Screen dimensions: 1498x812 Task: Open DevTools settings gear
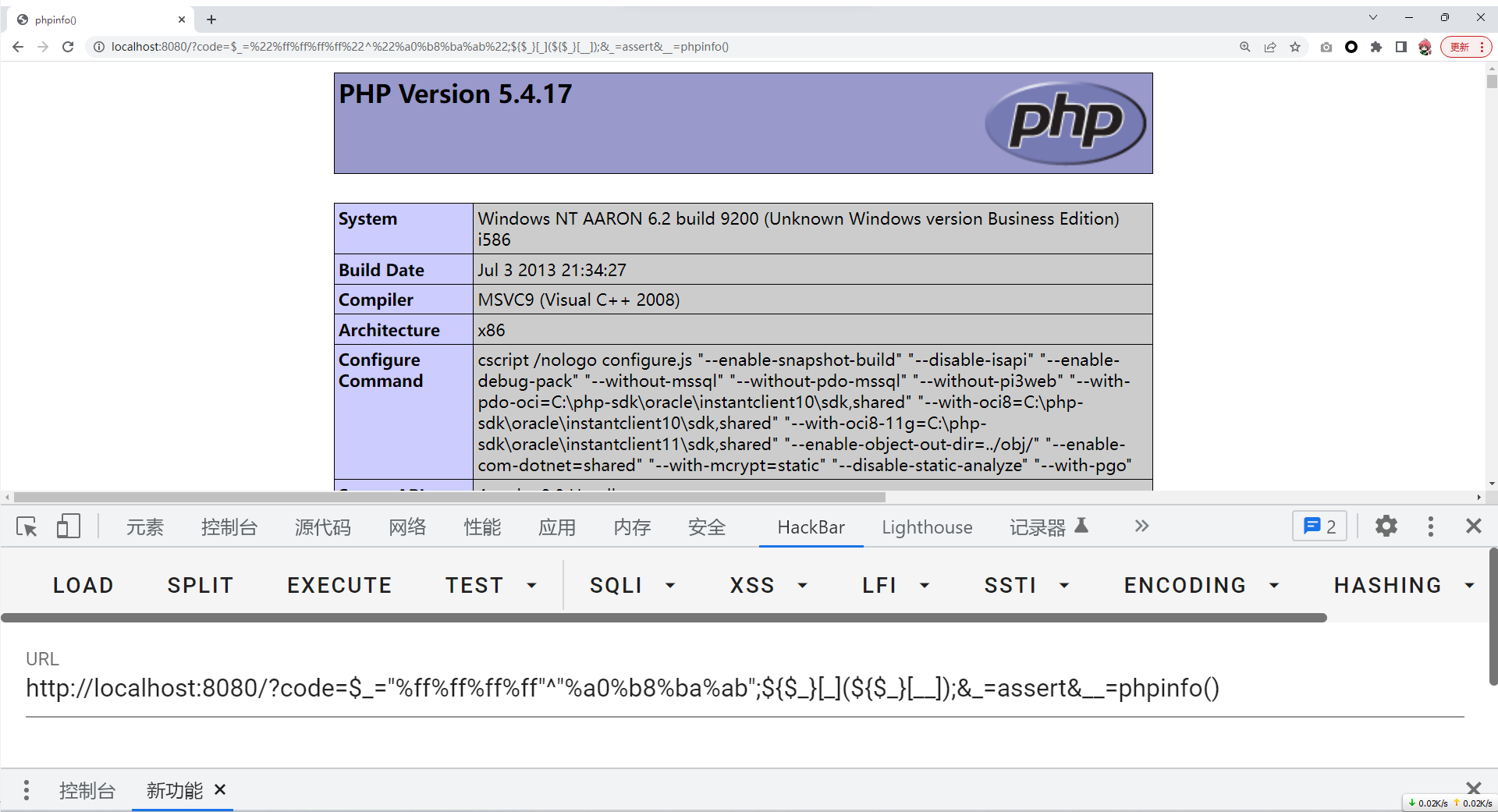pos(1386,527)
